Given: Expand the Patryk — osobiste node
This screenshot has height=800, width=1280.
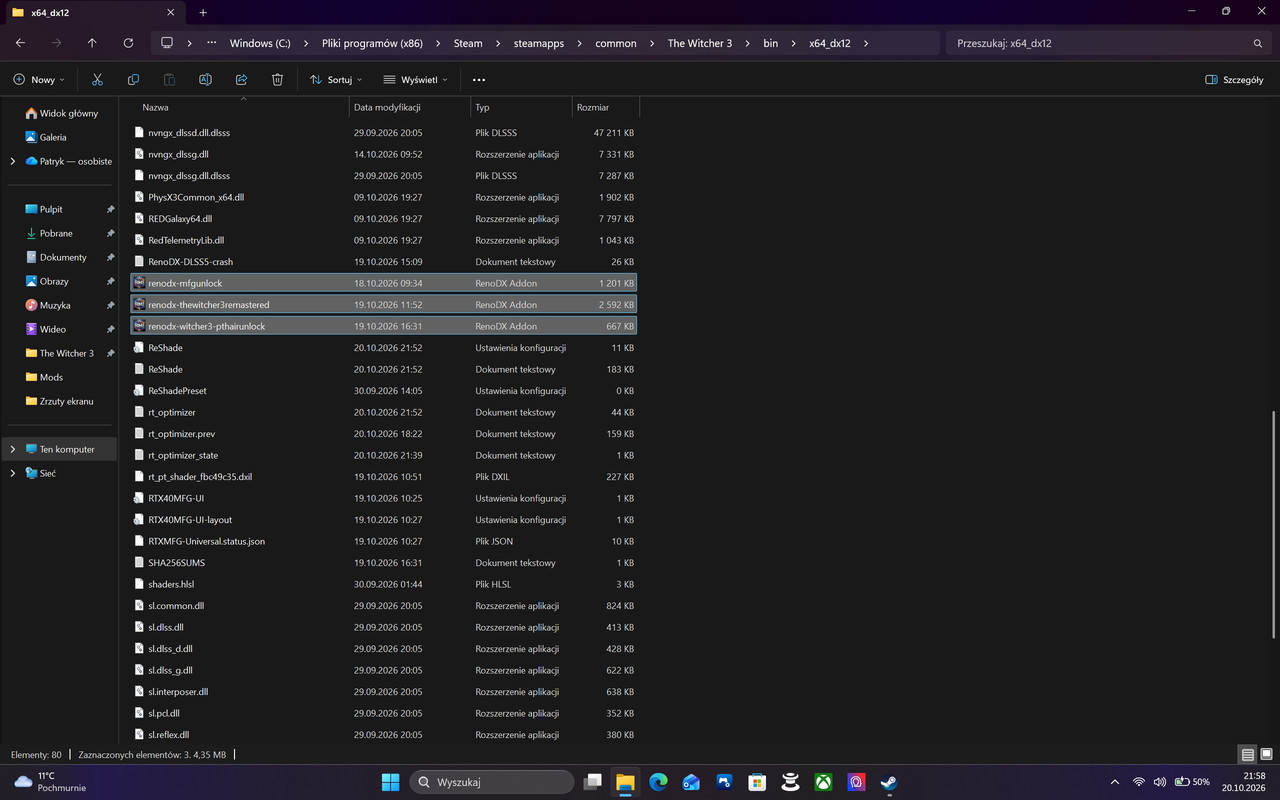Looking at the screenshot, I should (x=13, y=161).
